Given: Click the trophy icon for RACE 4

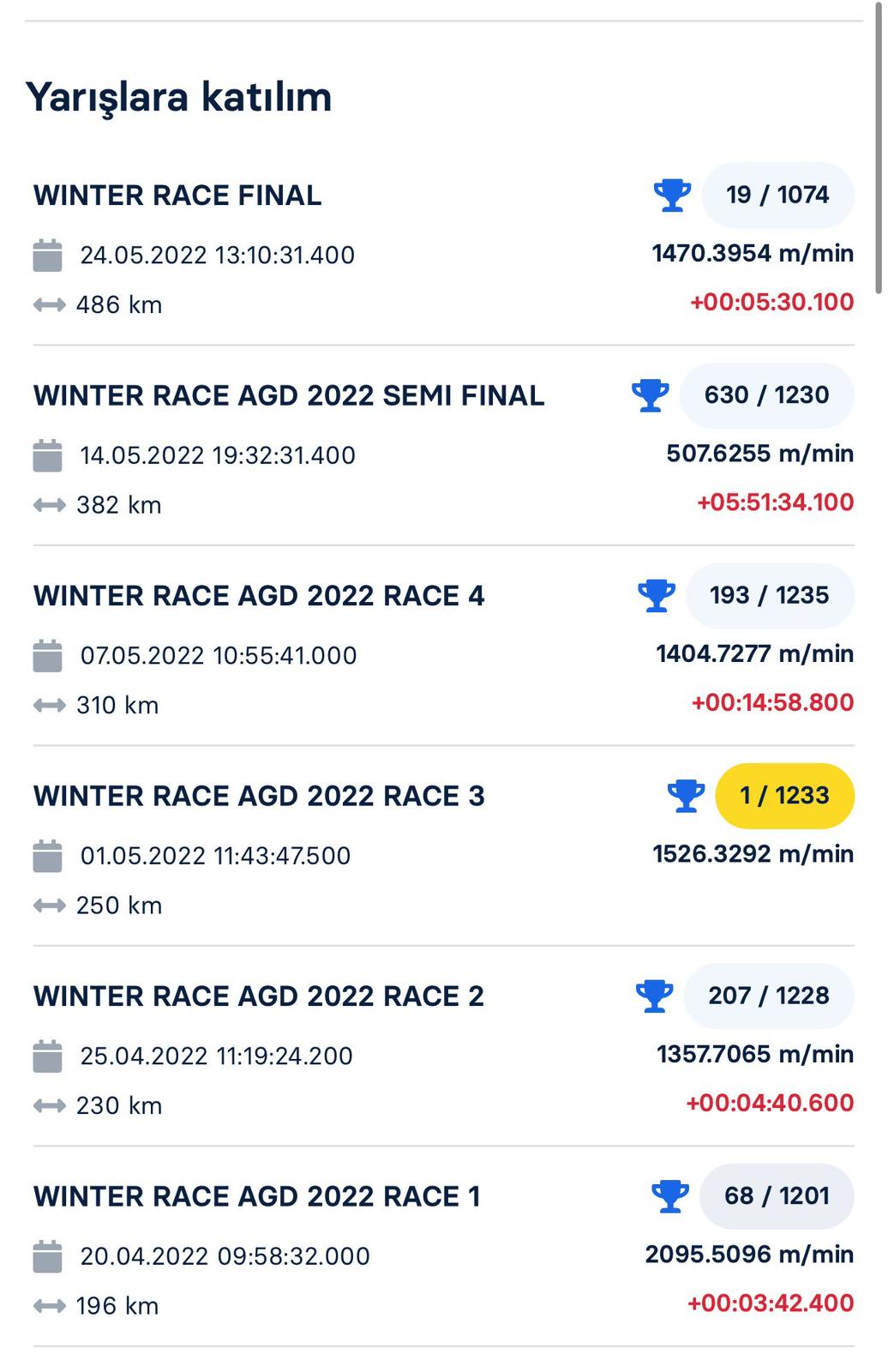Looking at the screenshot, I should [x=657, y=595].
